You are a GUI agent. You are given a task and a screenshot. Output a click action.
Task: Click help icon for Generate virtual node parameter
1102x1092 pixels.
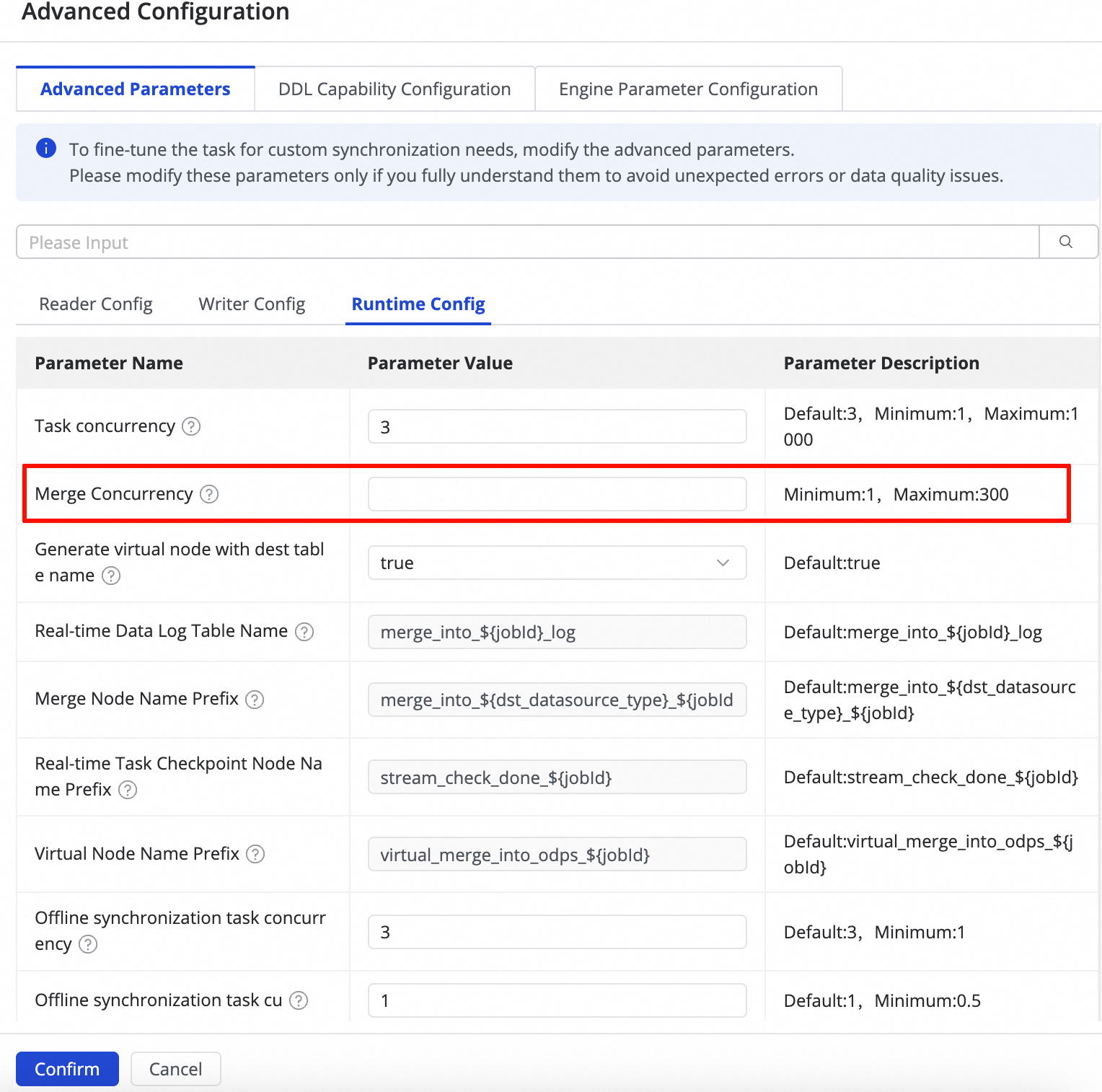(x=111, y=576)
